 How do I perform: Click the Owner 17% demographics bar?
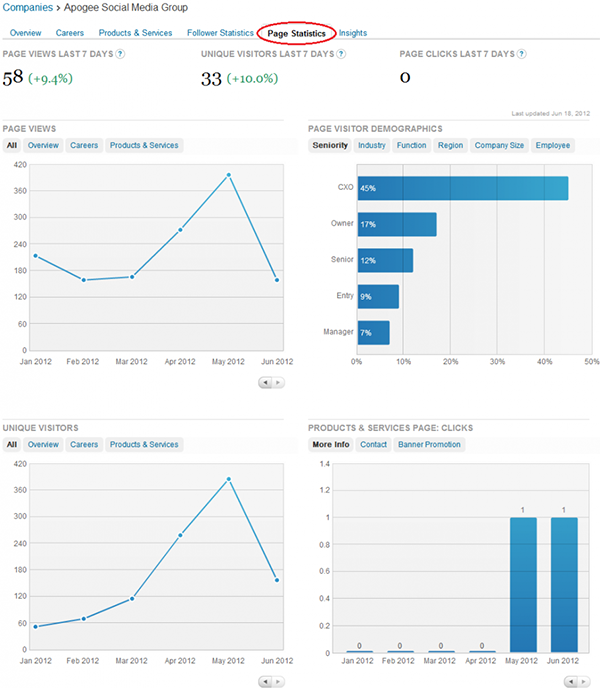397,224
